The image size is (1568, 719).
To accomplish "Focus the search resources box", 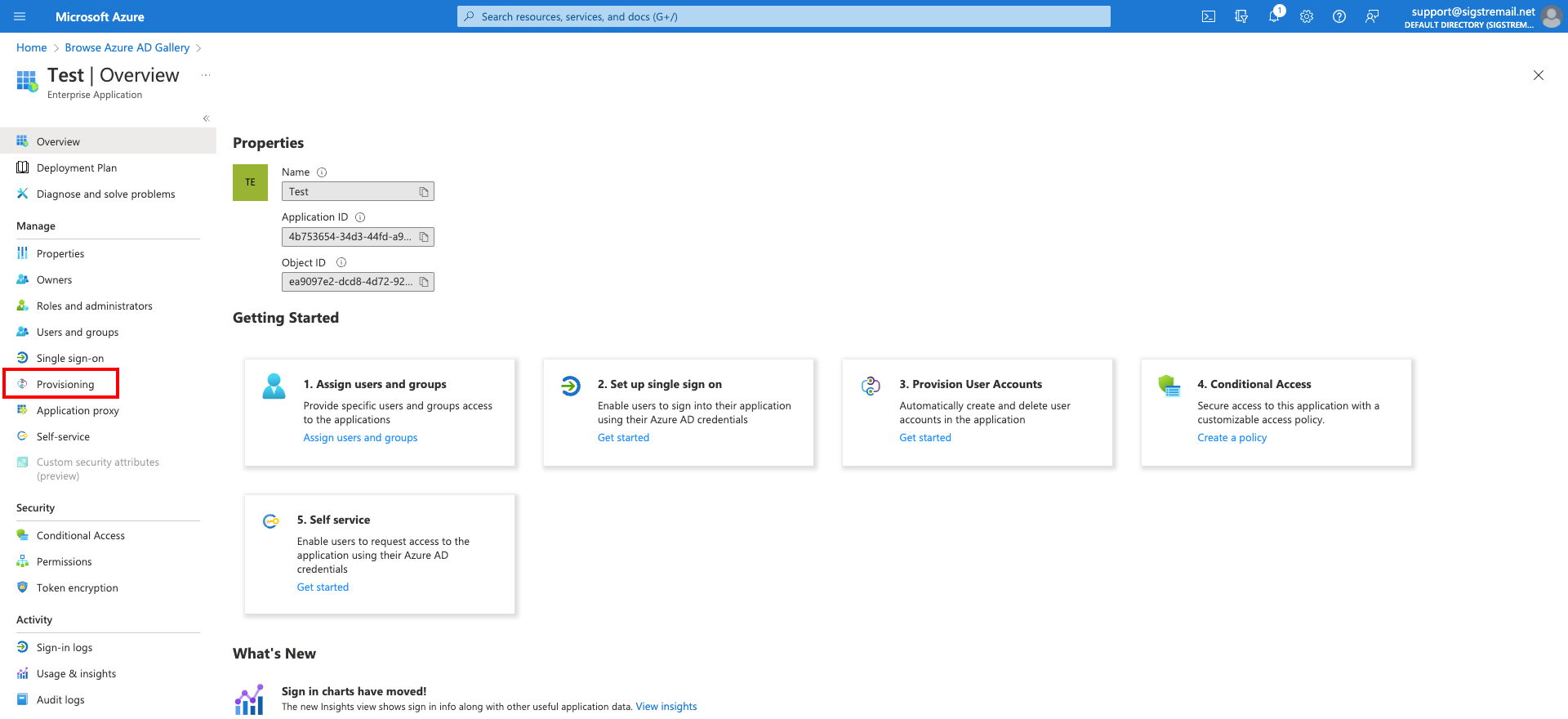I will point(784,16).
